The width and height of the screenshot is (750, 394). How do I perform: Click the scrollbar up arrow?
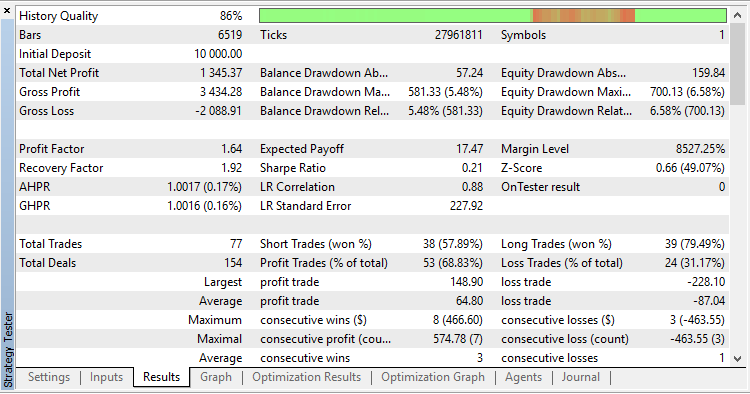[x=738, y=15]
